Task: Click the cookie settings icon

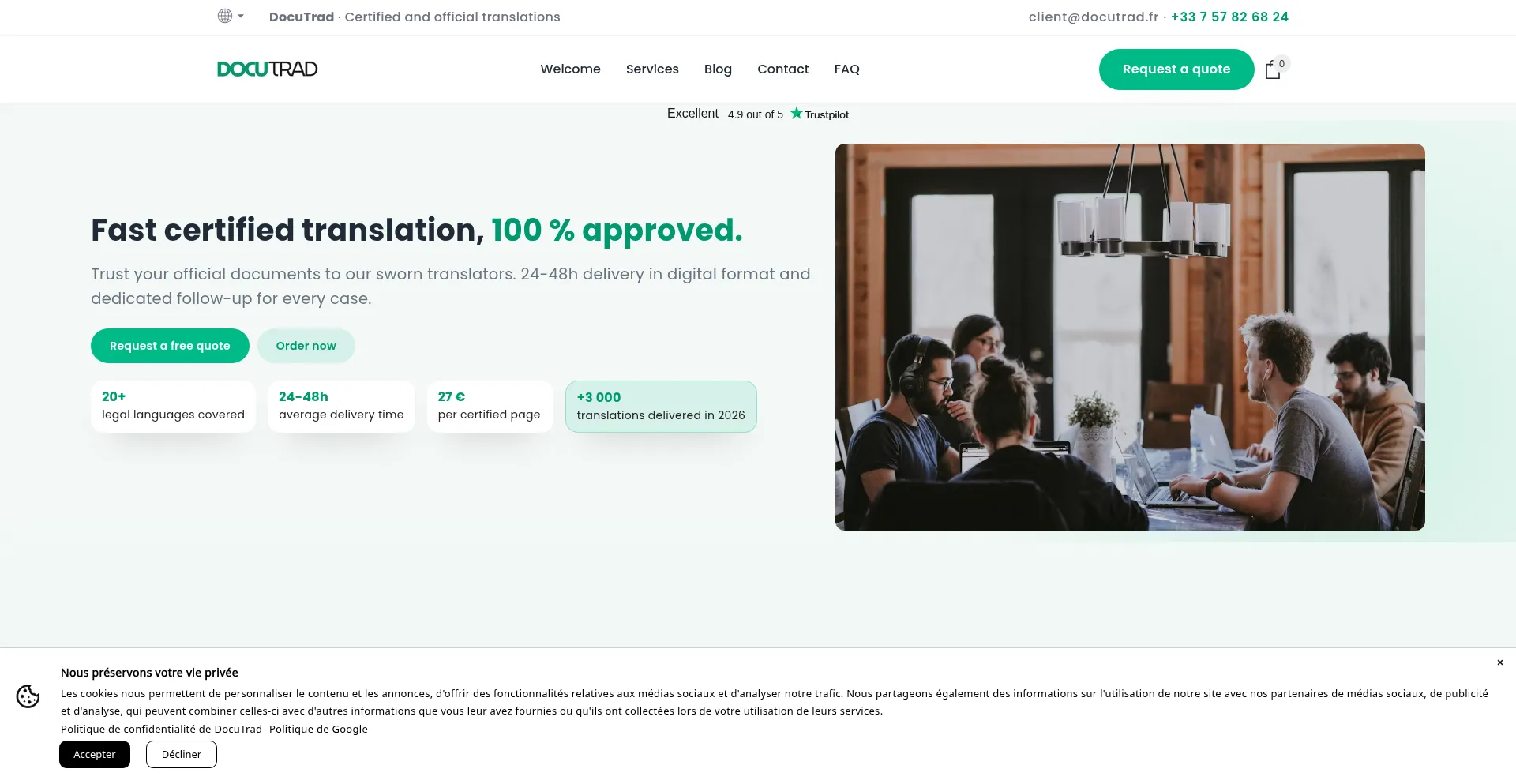Action: pyautogui.click(x=28, y=696)
